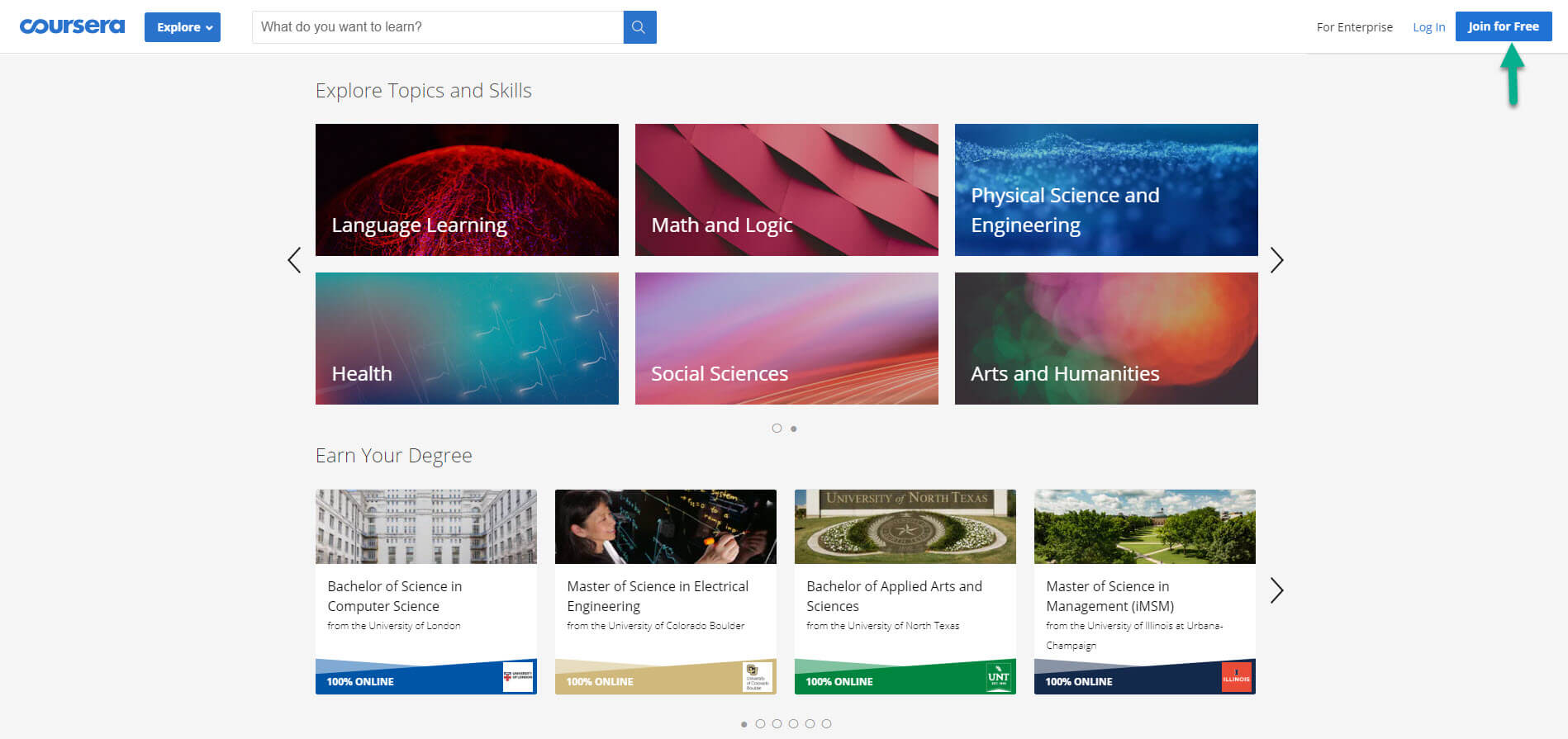The height and width of the screenshot is (739, 1568).
Task: Select sixth degrees carousel page dot
Action: click(x=826, y=724)
